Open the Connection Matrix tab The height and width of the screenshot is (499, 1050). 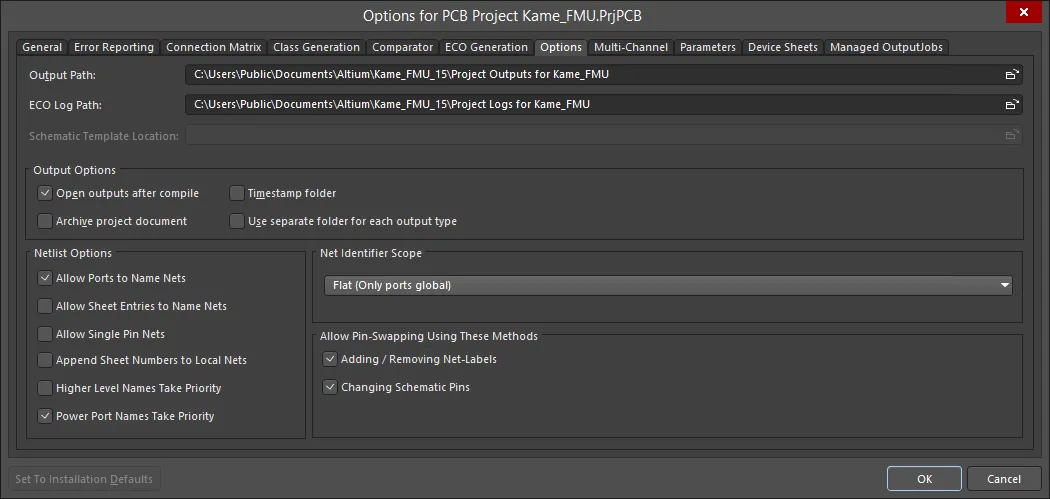click(x=214, y=47)
